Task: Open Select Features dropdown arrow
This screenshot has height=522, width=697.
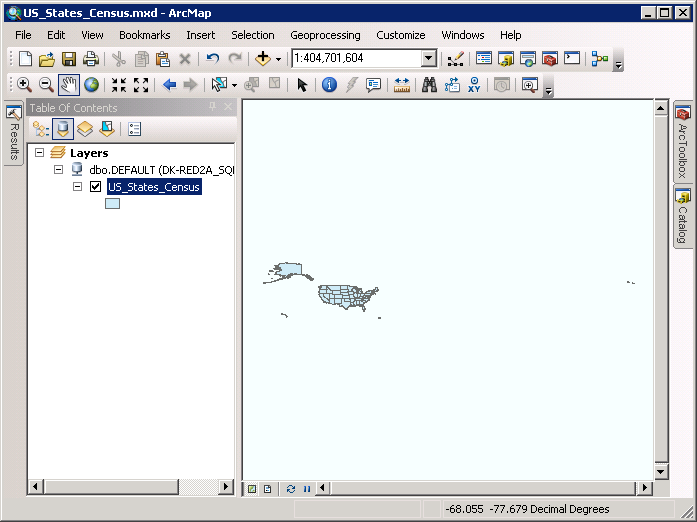Action: 234,85
